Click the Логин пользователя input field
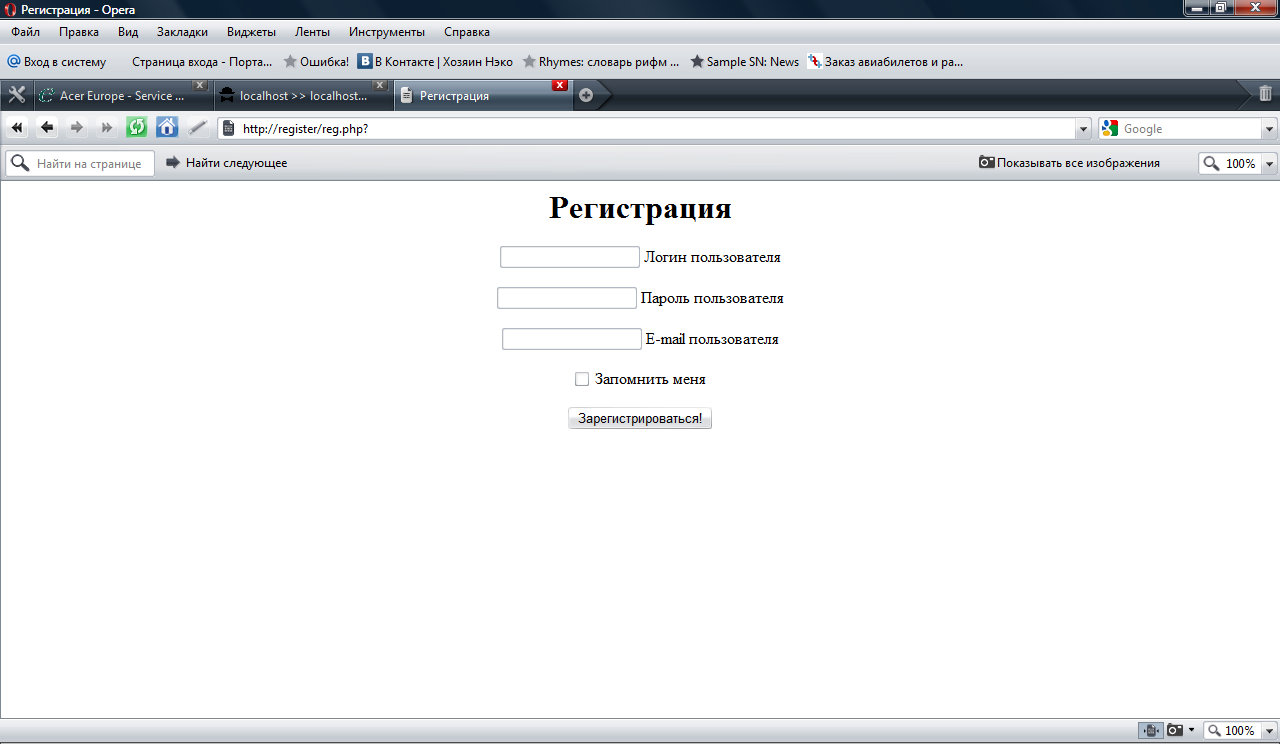 (570, 257)
